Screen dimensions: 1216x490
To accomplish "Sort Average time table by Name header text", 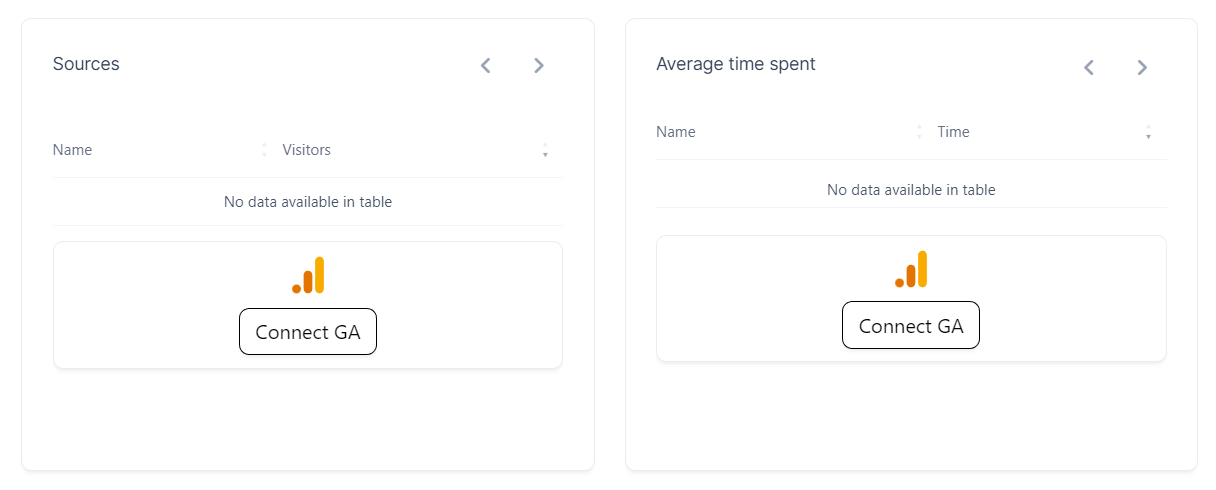I will point(676,132).
